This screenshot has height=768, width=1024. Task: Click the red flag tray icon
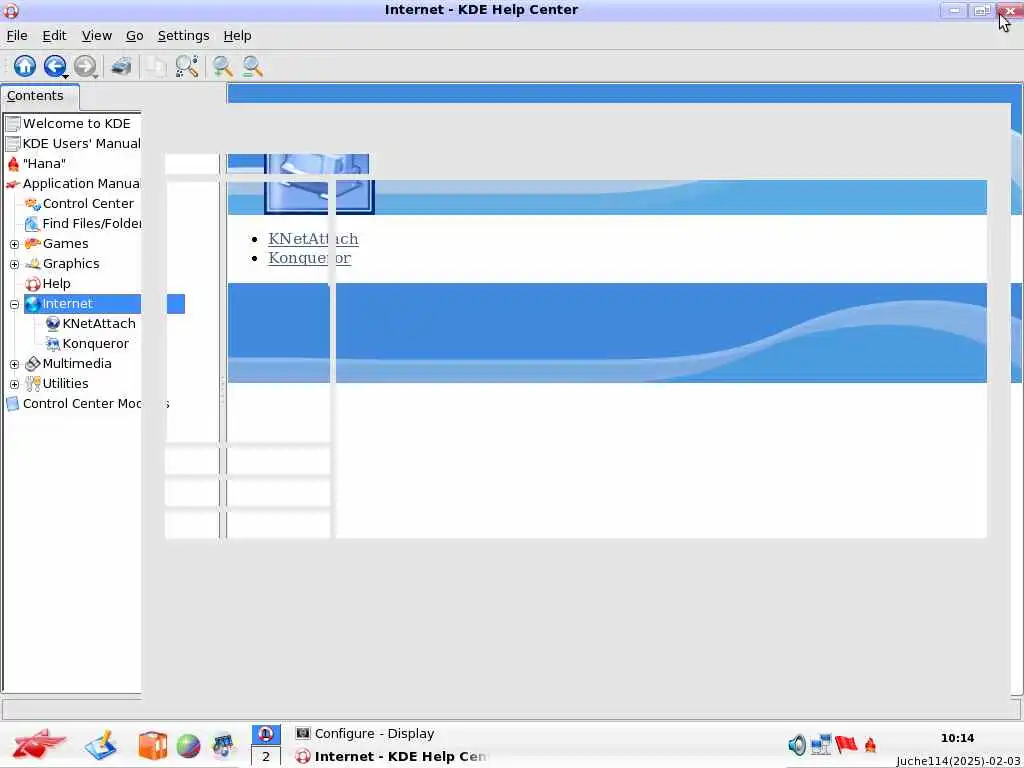(x=846, y=744)
